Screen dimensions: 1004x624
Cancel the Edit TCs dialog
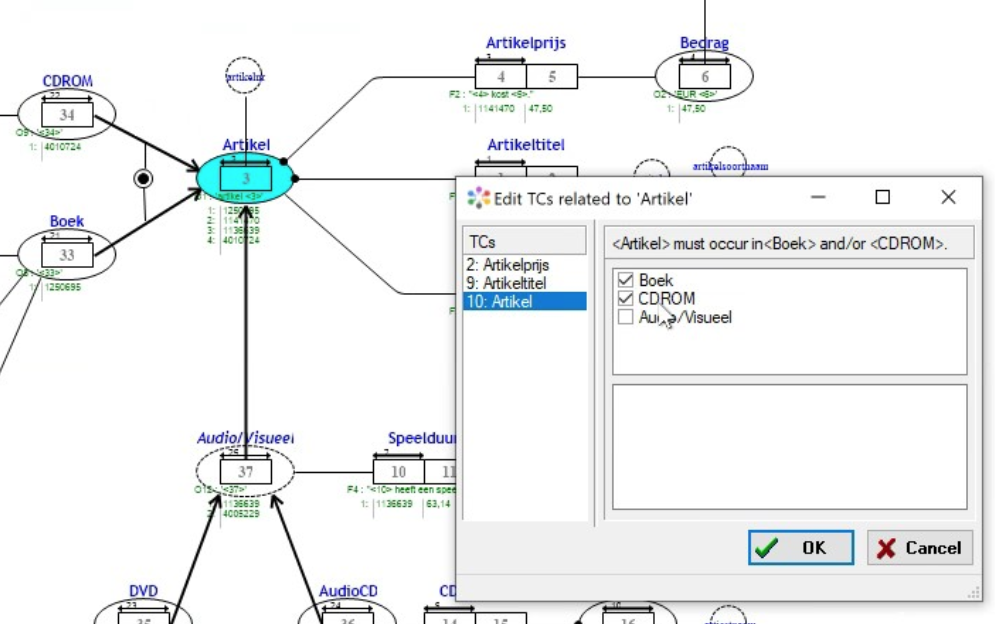point(919,548)
